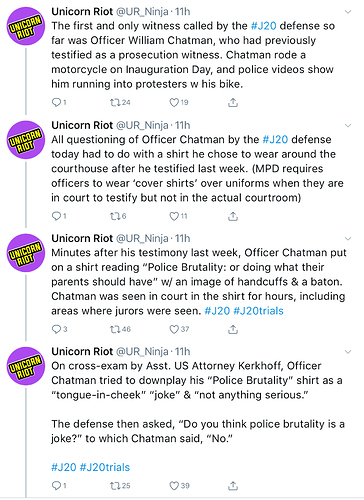Screen dimensions: 364x500
Task: Open the first tweet's chevron menu
Action: pyautogui.click(x=348, y=12)
